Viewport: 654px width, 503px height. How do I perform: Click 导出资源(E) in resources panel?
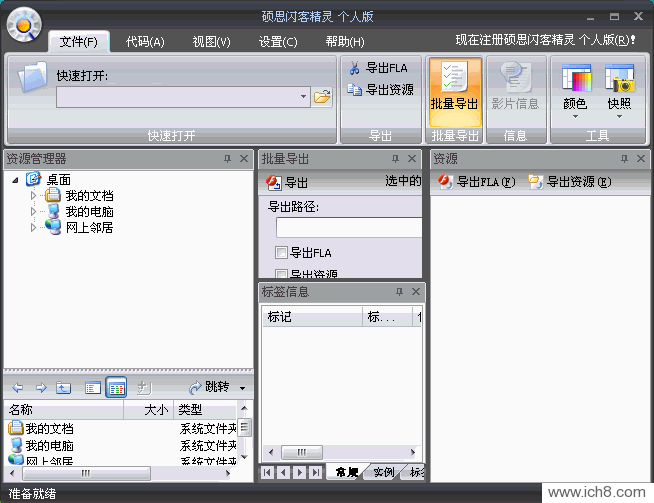[570, 182]
